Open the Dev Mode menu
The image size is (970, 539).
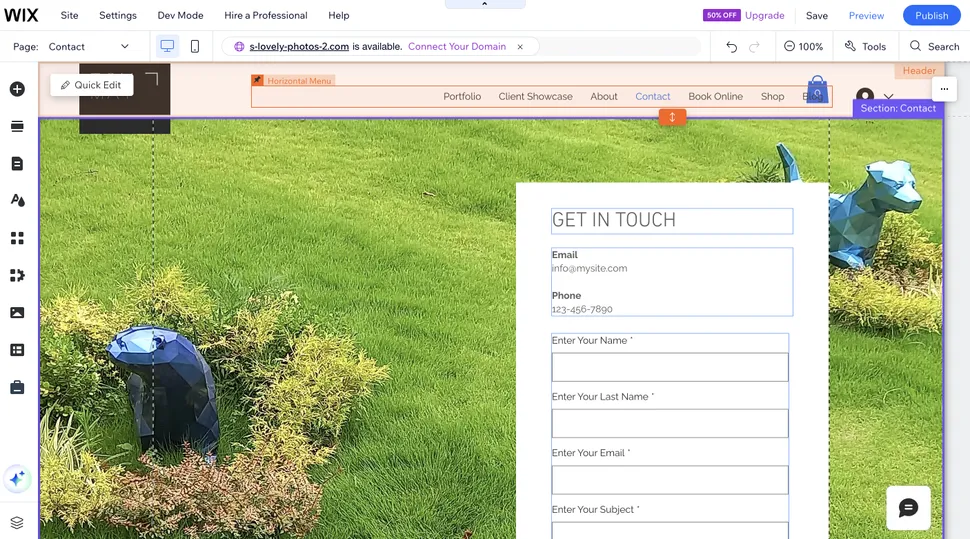[x=180, y=15]
